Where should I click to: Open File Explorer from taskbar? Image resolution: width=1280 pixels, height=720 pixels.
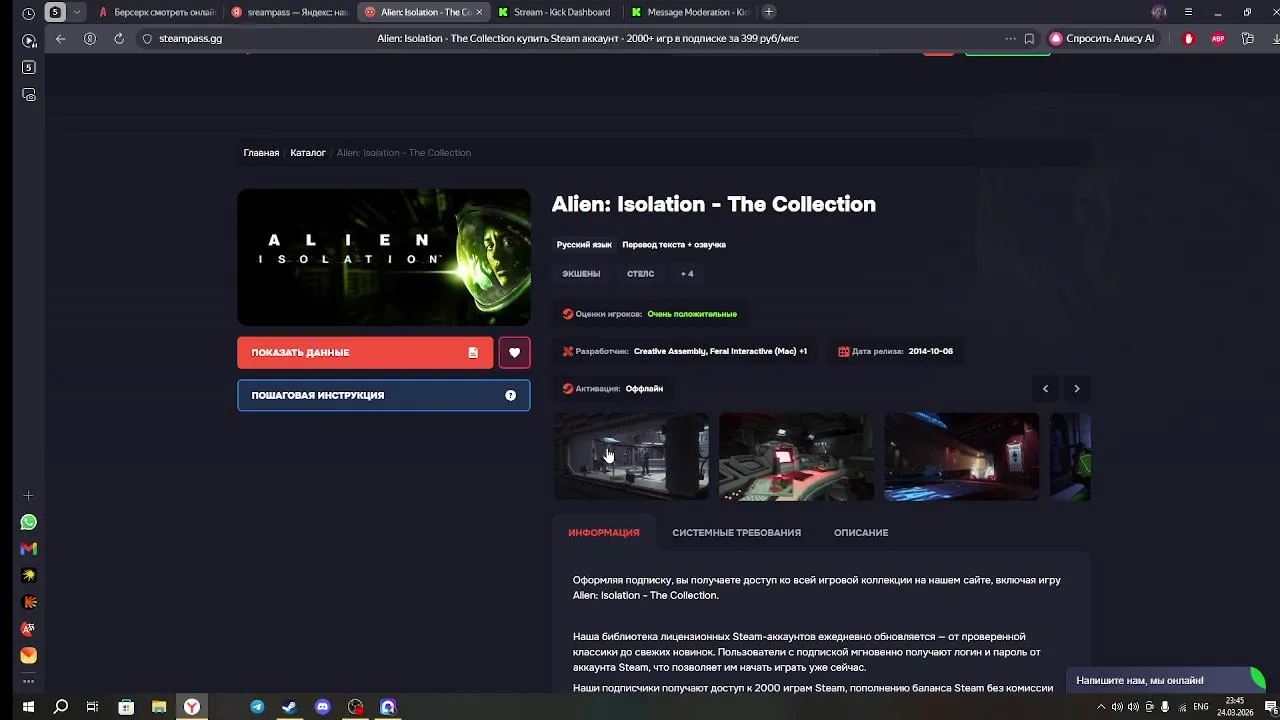[159, 707]
